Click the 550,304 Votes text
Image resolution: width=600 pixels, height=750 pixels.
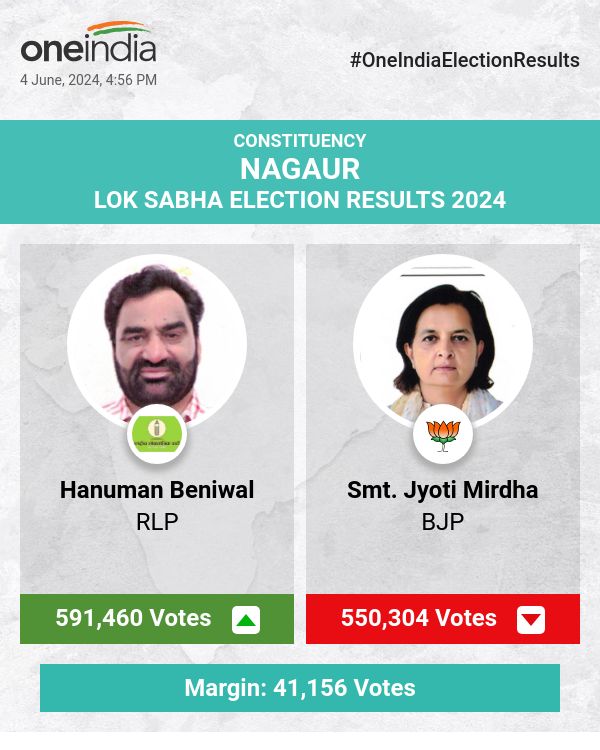click(x=419, y=618)
